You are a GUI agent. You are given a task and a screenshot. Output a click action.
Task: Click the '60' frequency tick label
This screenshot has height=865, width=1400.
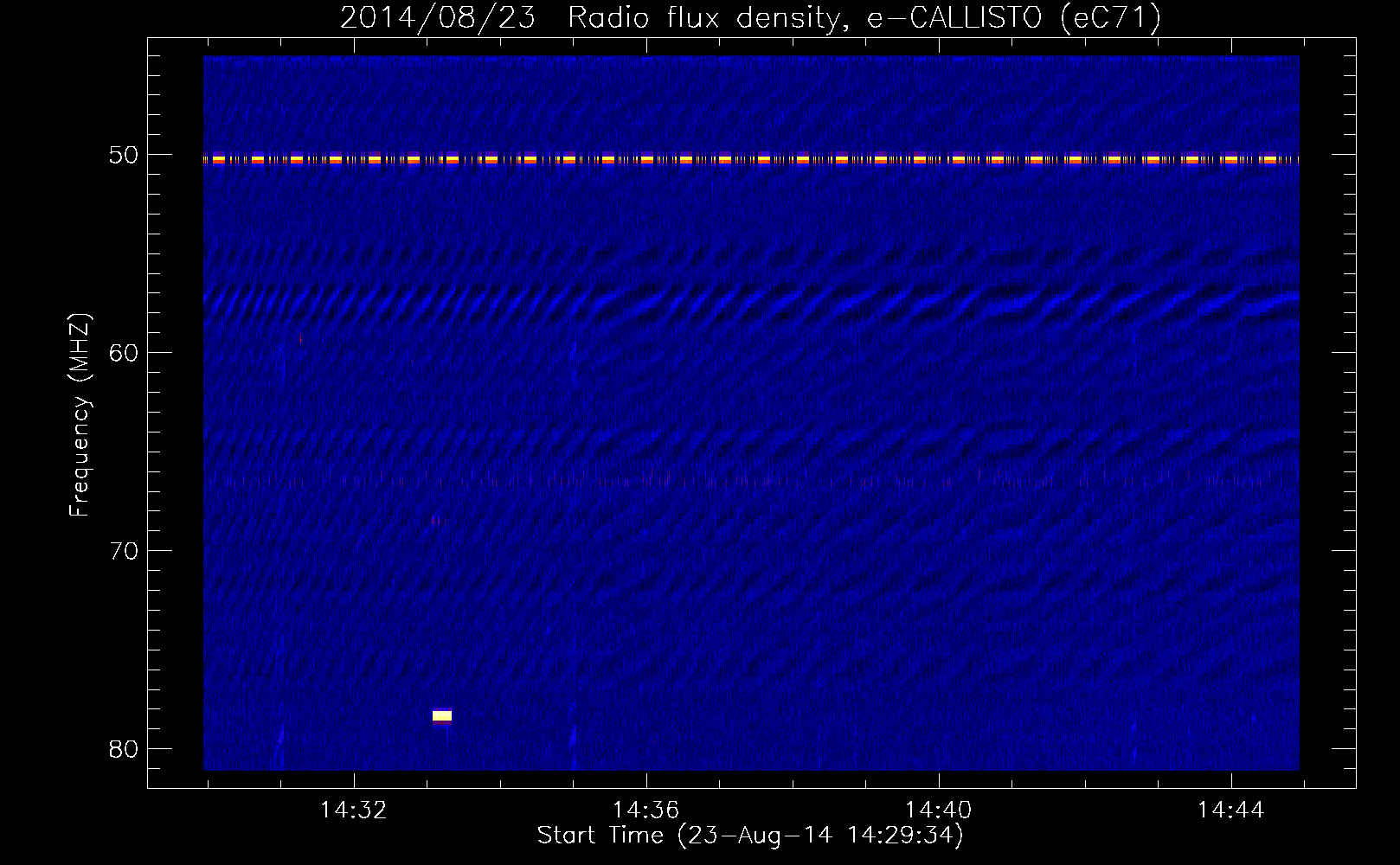point(124,352)
